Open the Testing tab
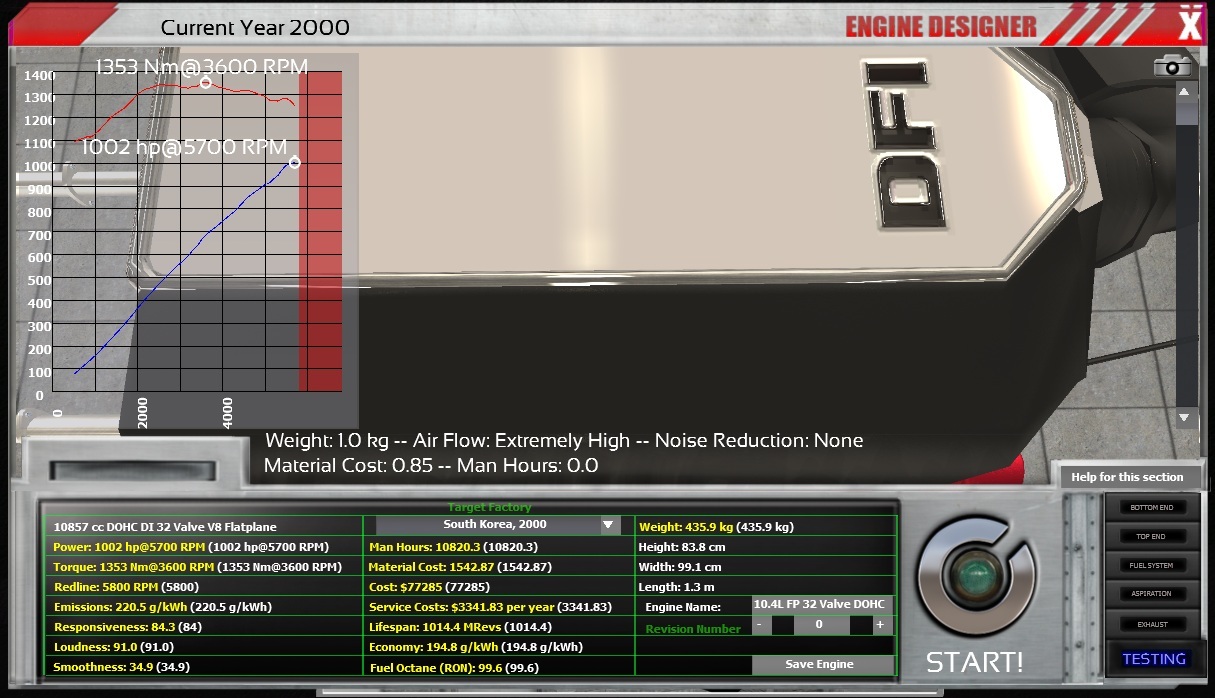This screenshot has width=1215, height=698. 1154,659
